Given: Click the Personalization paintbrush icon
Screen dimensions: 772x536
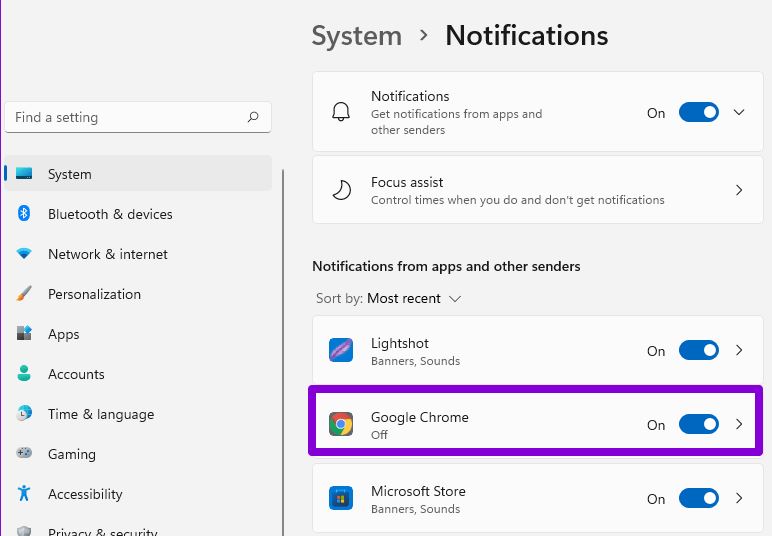Looking at the screenshot, I should (x=24, y=293).
